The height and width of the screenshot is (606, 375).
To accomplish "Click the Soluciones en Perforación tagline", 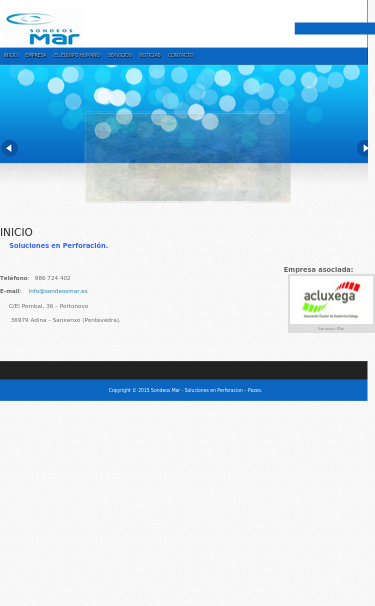I will tap(59, 245).
